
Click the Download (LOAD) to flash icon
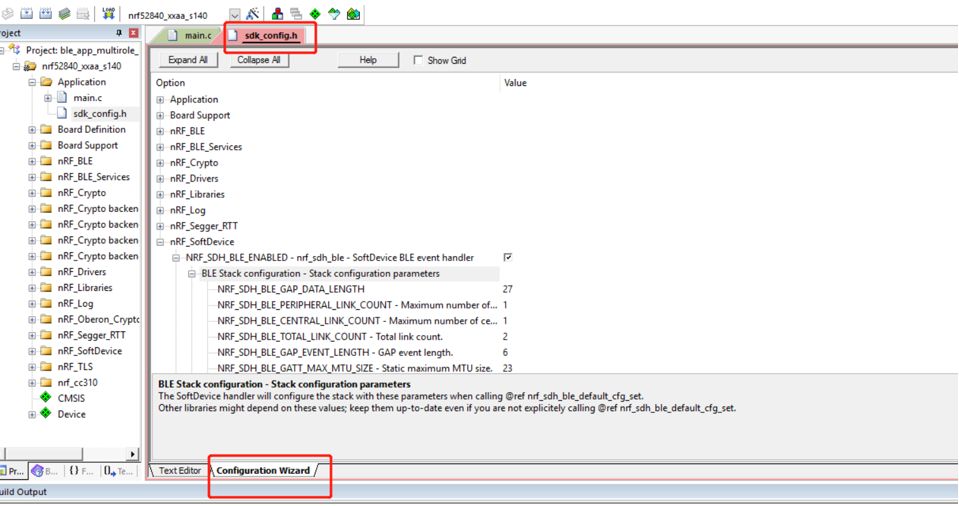click(x=108, y=14)
